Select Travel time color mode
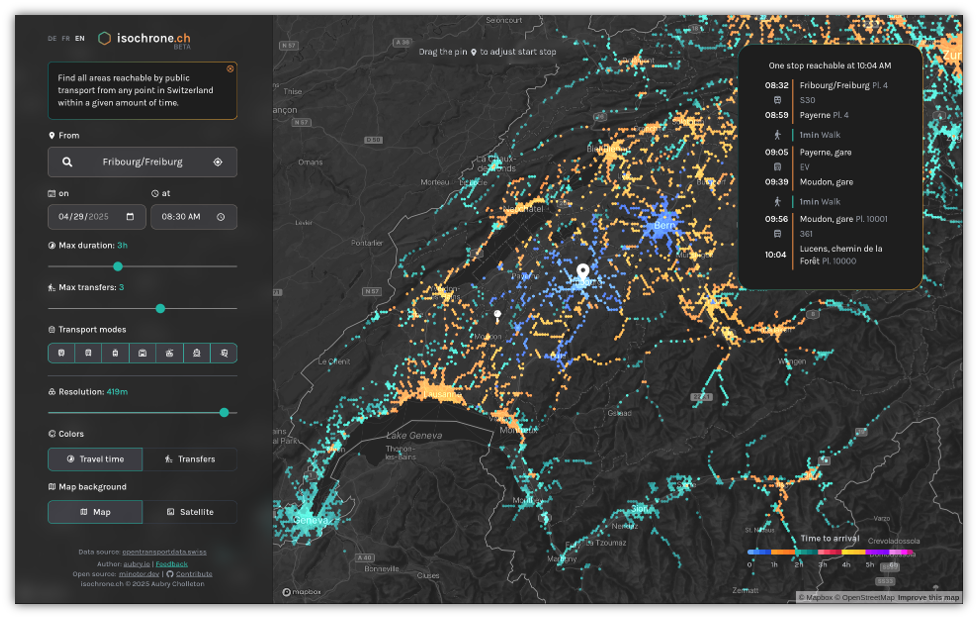The image size is (978, 619). [x=95, y=459]
